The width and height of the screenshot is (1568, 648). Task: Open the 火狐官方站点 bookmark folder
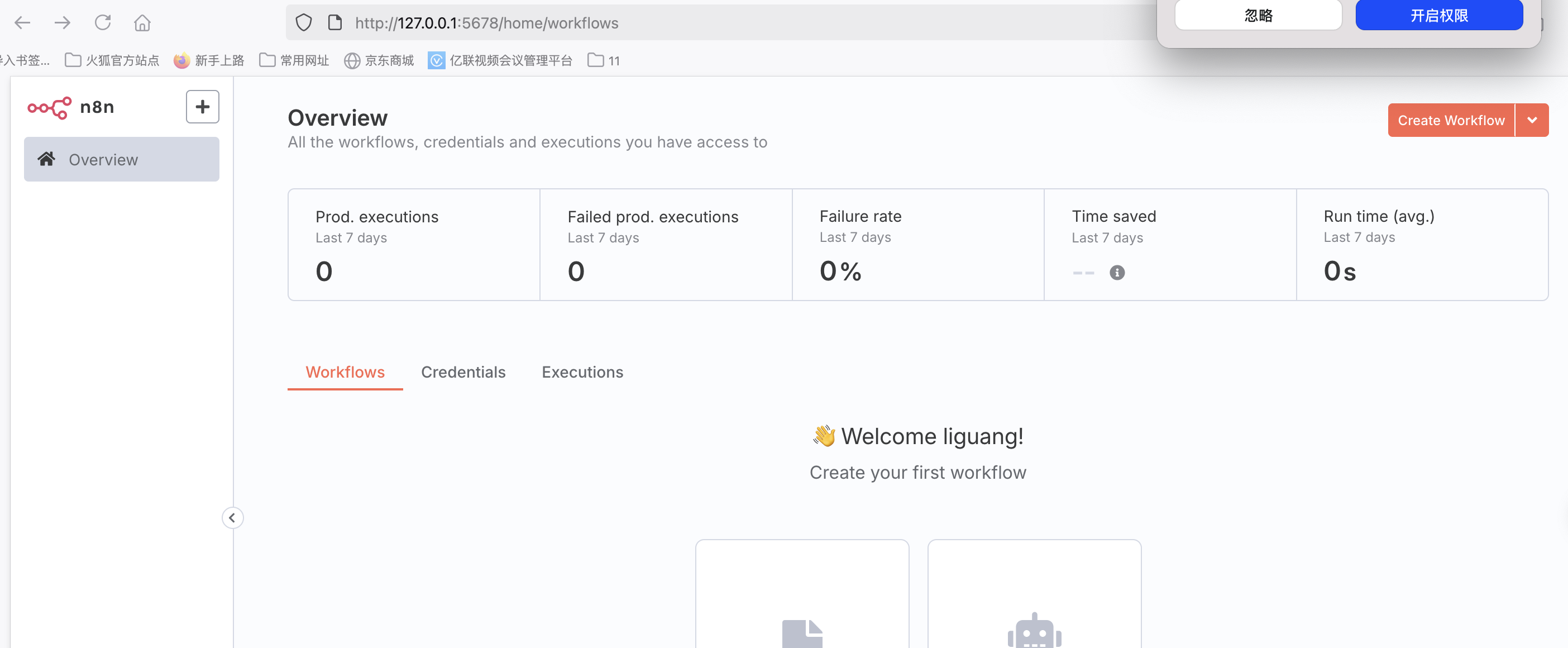coord(112,60)
